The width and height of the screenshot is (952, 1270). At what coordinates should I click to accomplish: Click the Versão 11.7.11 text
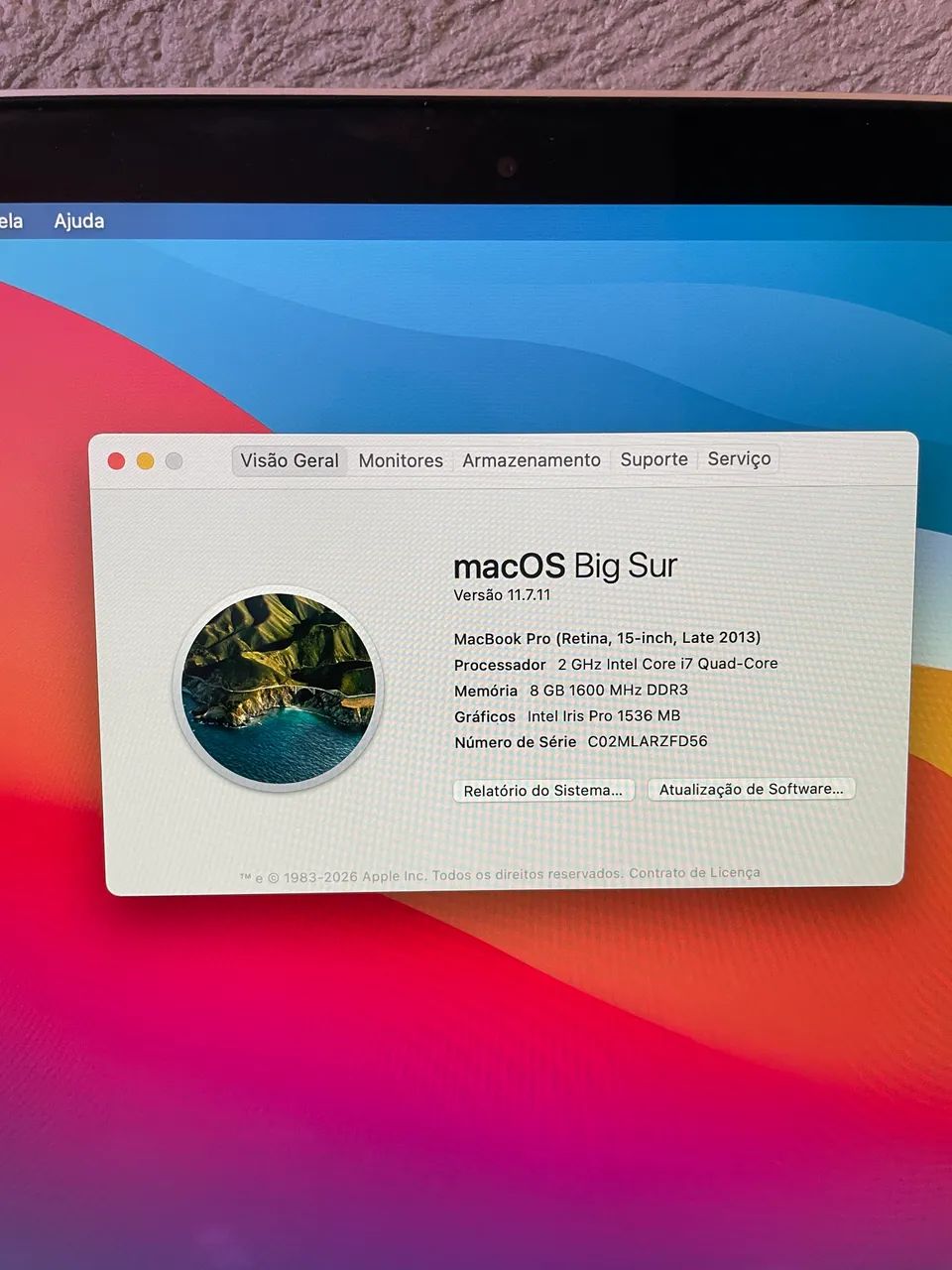click(x=502, y=595)
